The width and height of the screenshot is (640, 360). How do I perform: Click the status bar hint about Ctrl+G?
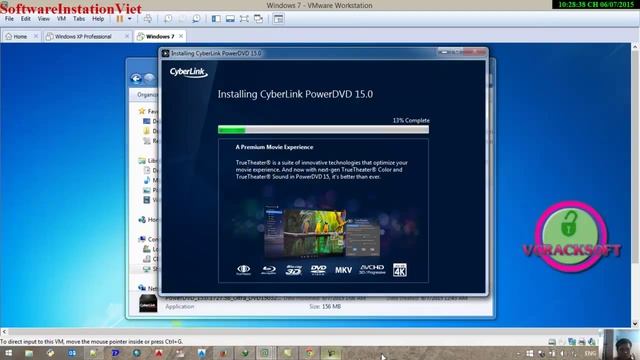click(91, 342)
